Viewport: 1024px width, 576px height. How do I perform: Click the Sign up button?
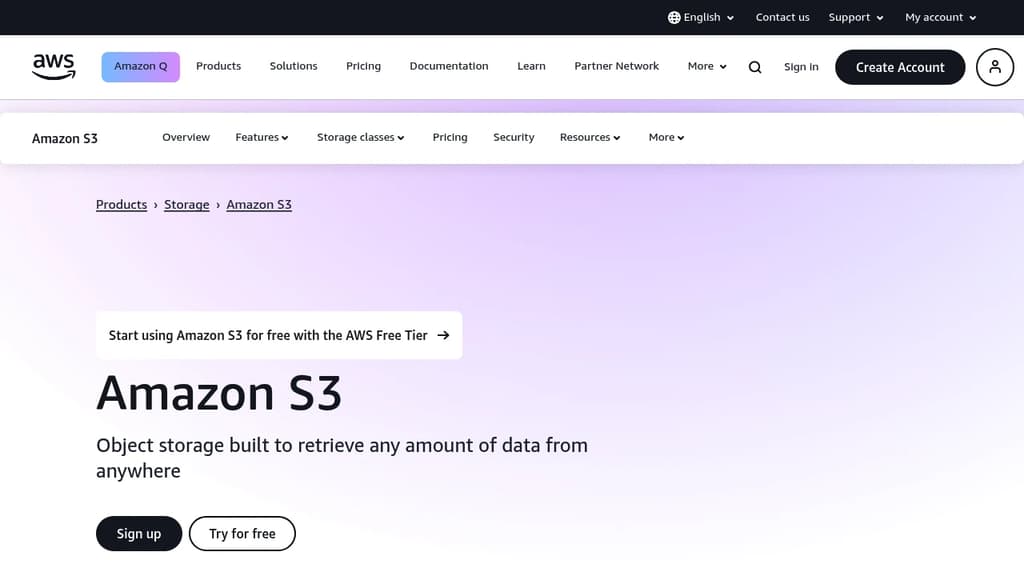click(x=139, y=534)
